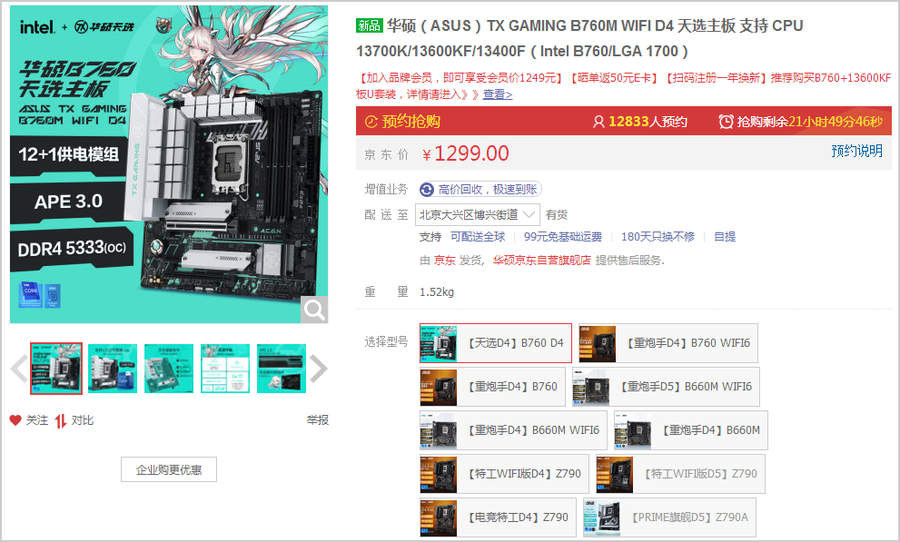Click the ￥1299.00 price text

(x=465, y=153)
